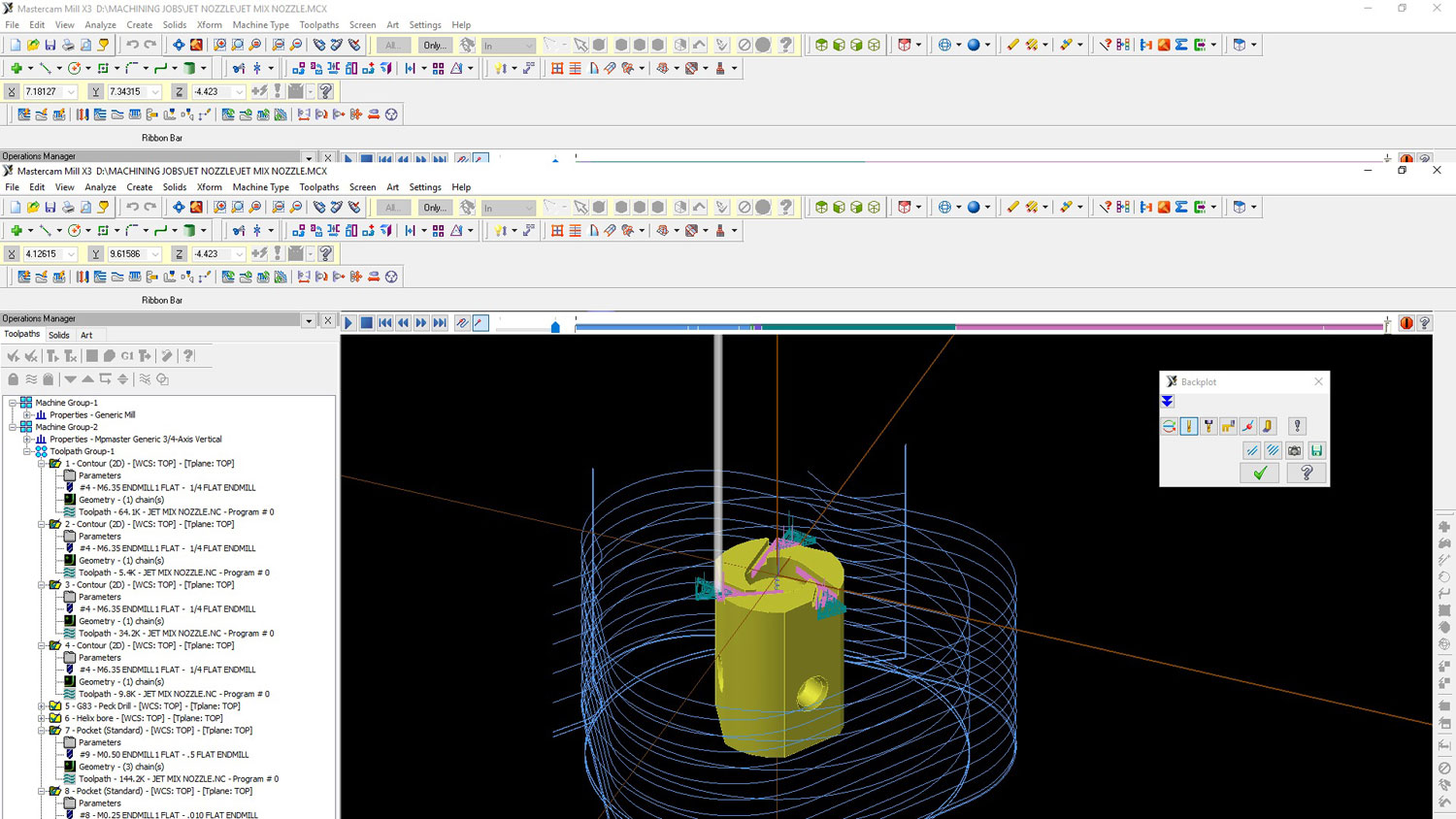
Task: Toggle Display endpoints in Backplot dialog
Action: 1248,426
